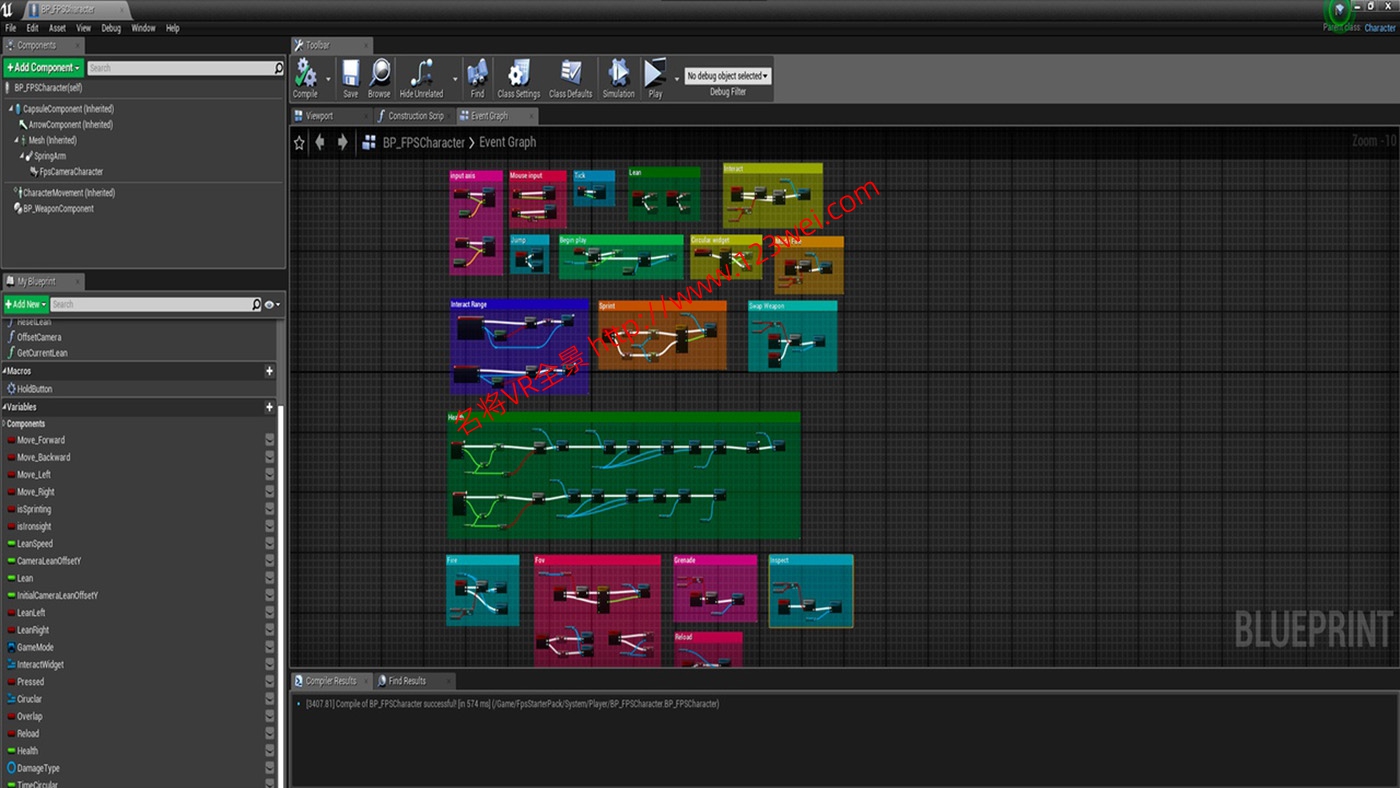Click the Add New button in My Blueprint
The width and height of the screenshot is (1400, 788).
25,304
